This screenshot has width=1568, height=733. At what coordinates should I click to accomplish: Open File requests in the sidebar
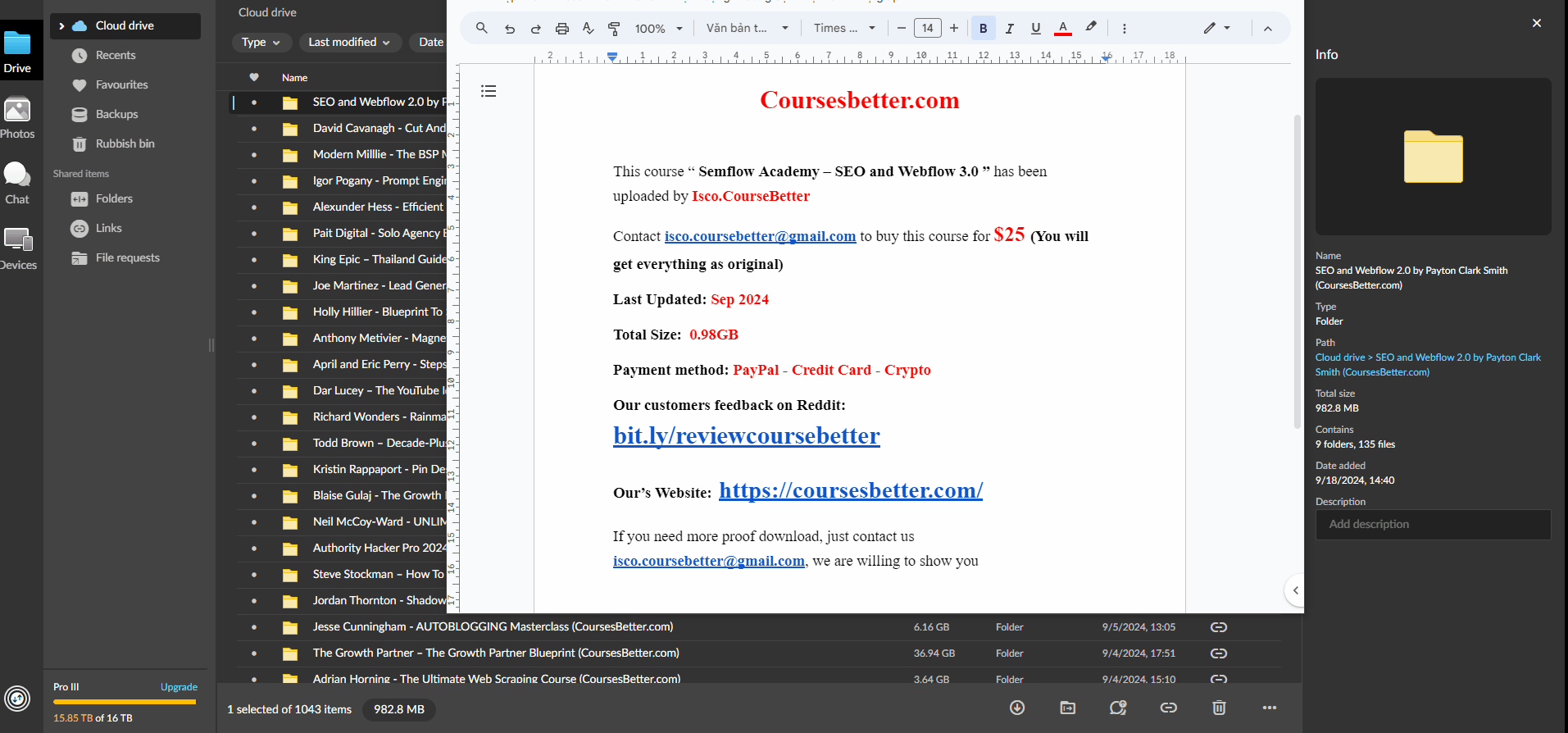(127, 258)
